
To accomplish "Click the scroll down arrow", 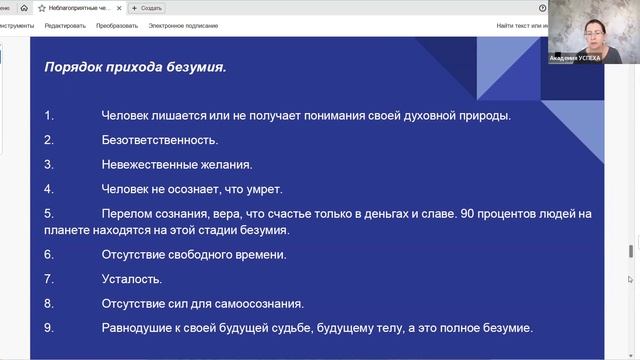I will click(x=631, y=356).
